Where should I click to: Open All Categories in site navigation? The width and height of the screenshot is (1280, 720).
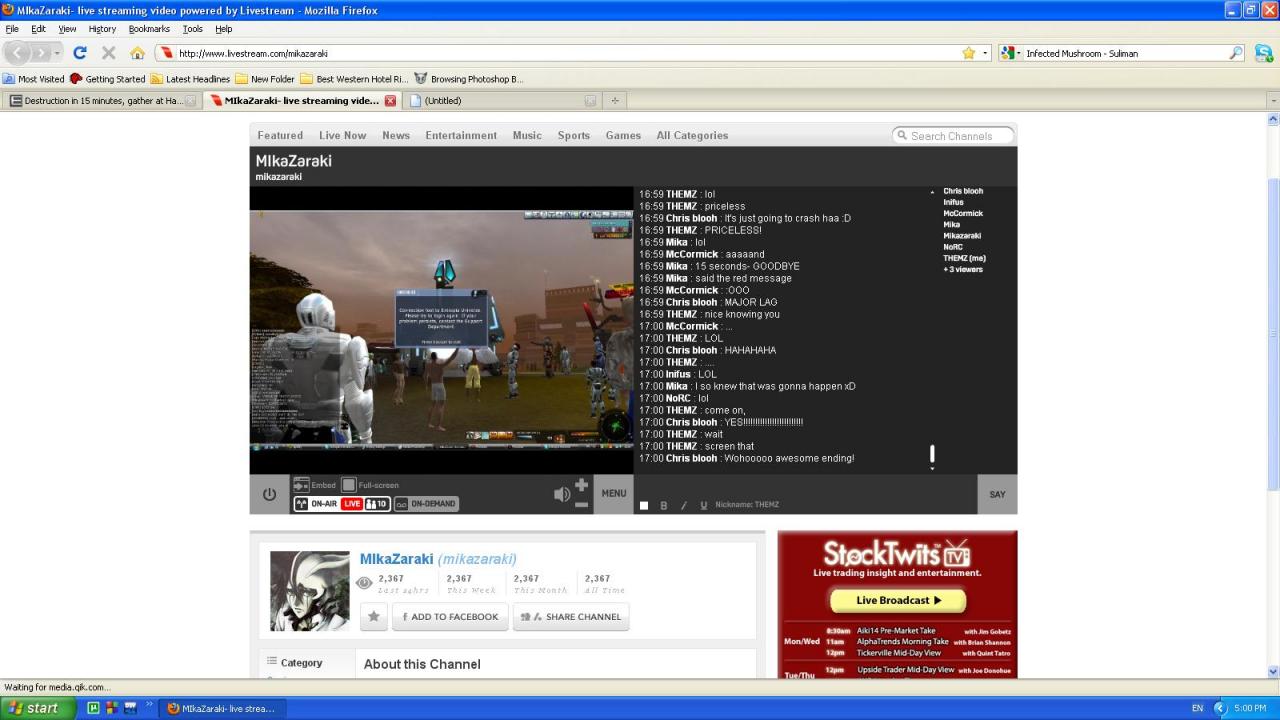[692, 135]
